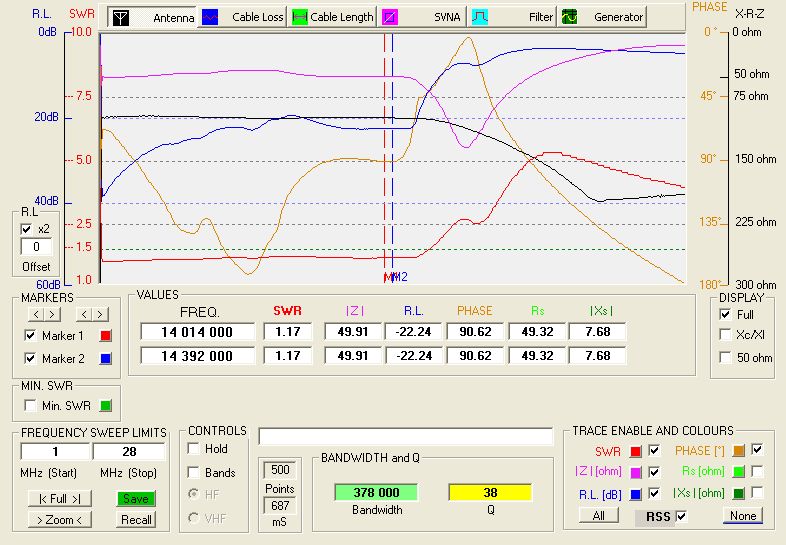Click the MHz Start frequency field

(x=56, y=452)
